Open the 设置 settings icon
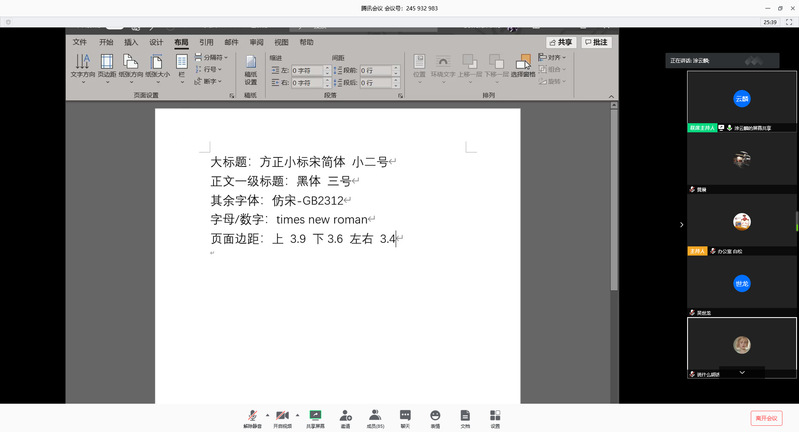The width and height of the screenshot is (799, 432). point(495,416)
